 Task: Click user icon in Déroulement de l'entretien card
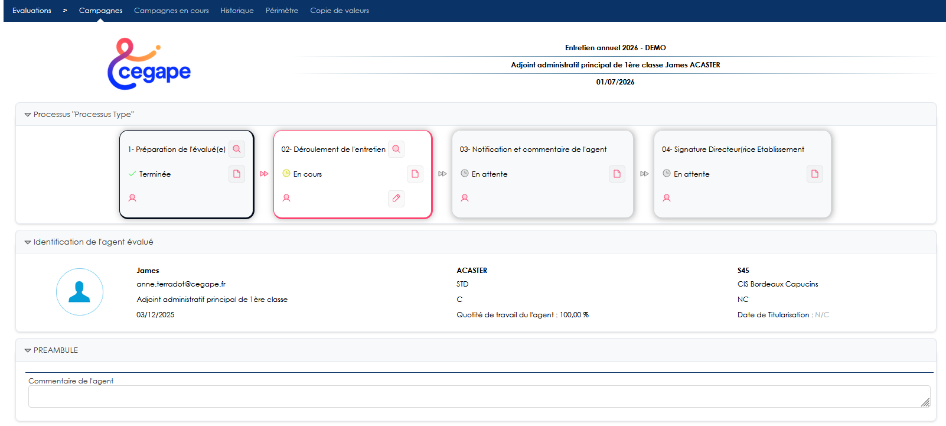point(286,197)
